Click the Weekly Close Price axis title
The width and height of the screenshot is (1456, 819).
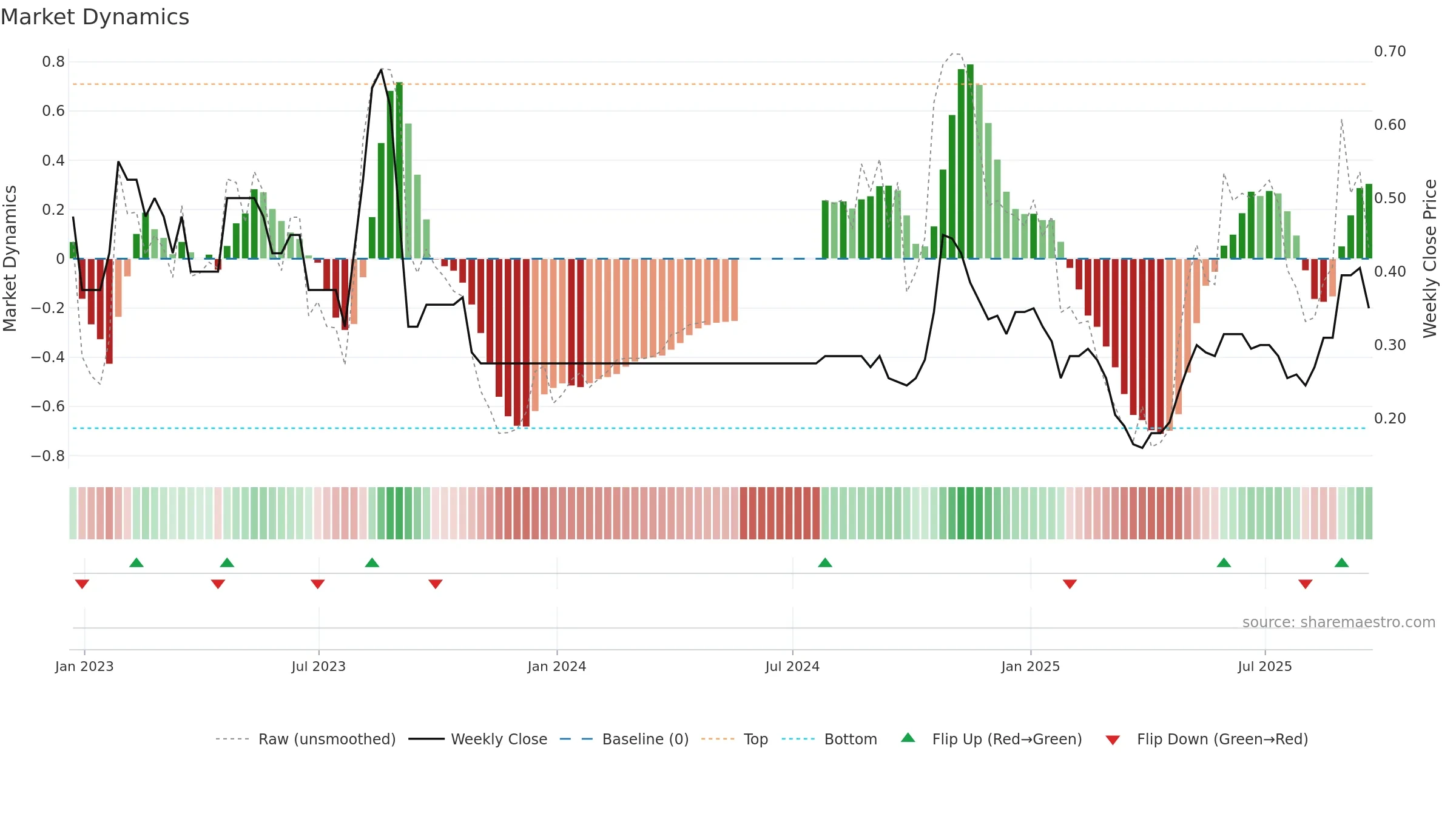tap(1430, 258)
